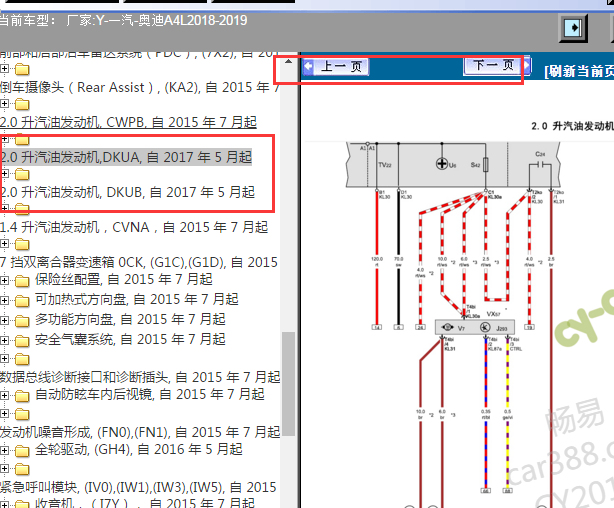Click the folder icon below 全轮驱动 row
Viewport: 614px width, 508px height.
[22, 469]
